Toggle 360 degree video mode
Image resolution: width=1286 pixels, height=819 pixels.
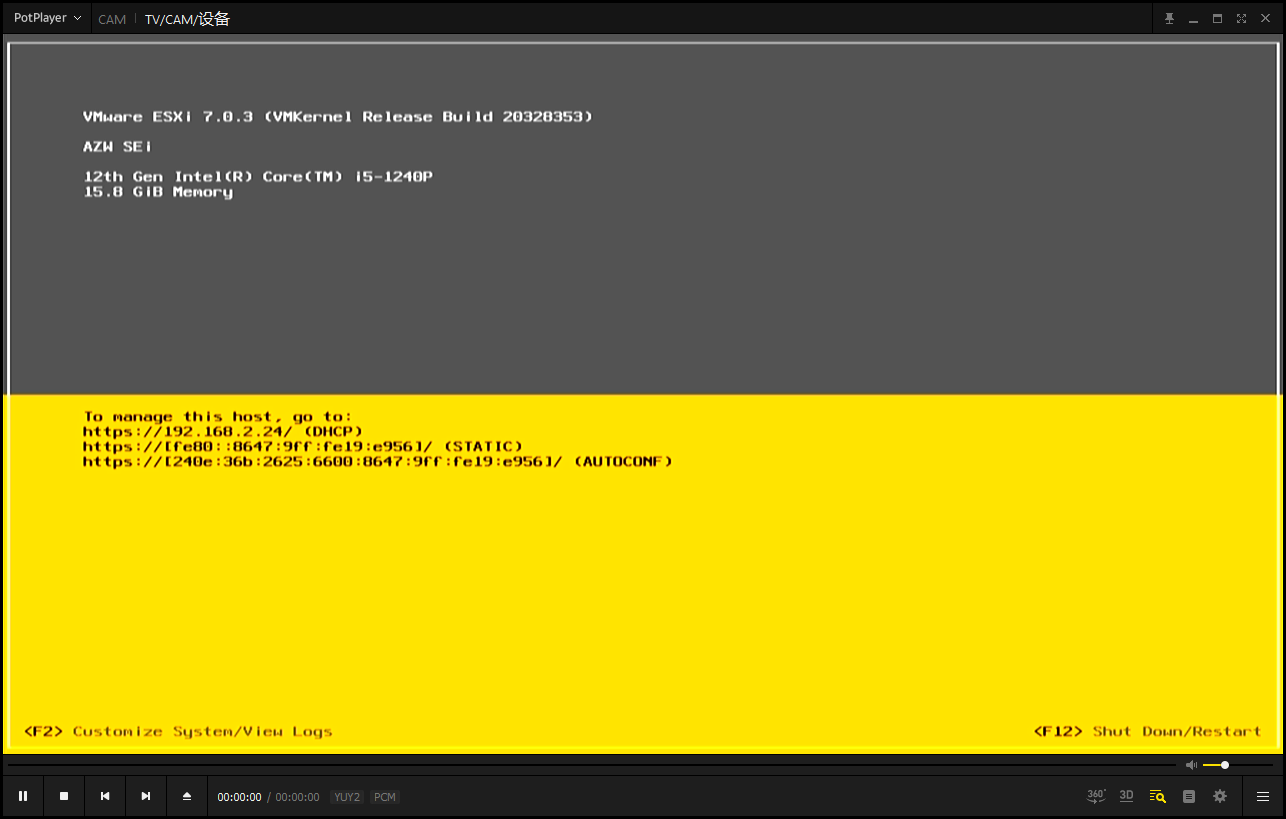[x=1096, y=796]
